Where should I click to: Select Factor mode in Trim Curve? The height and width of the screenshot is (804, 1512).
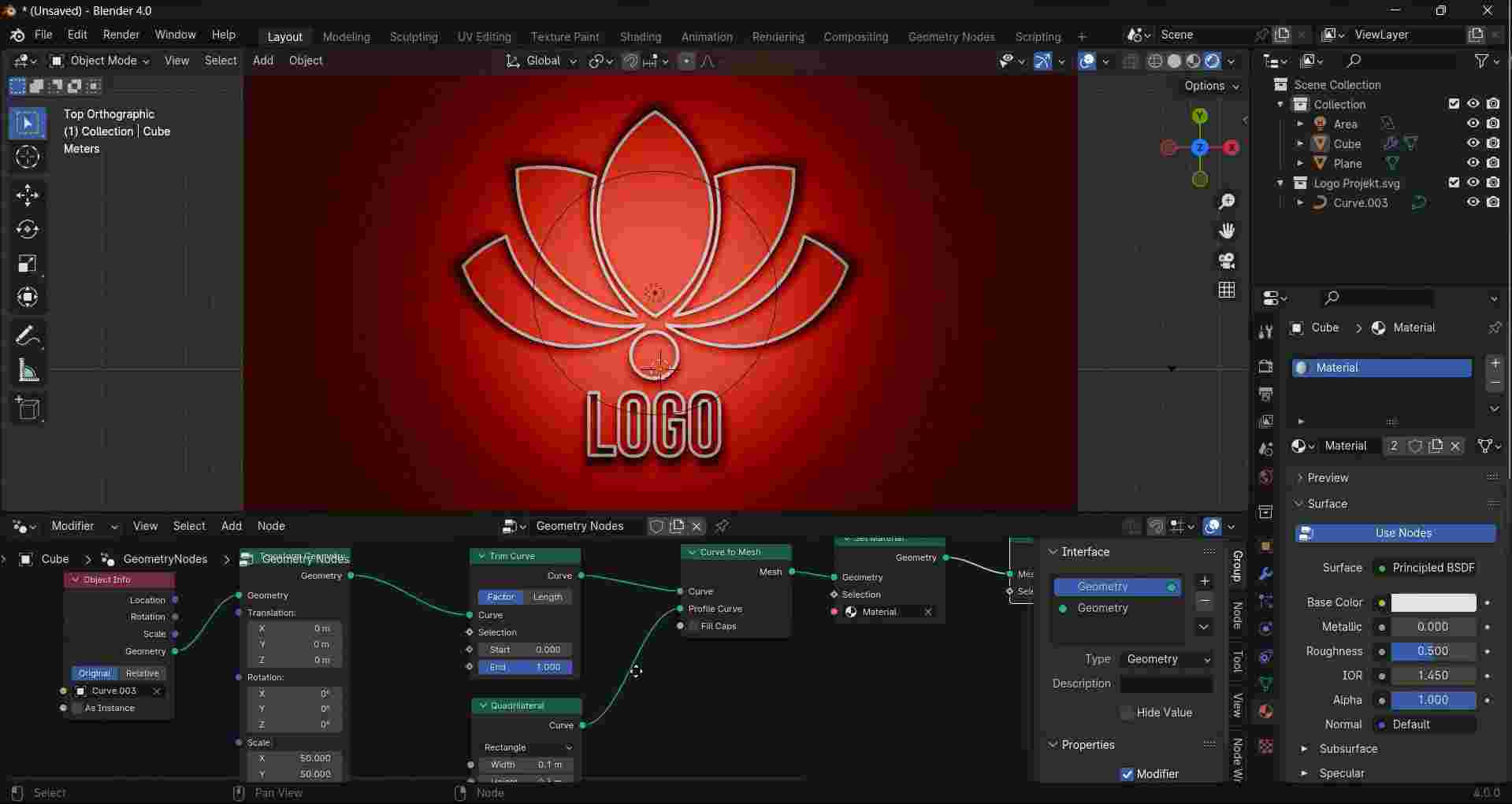[500, 597]
